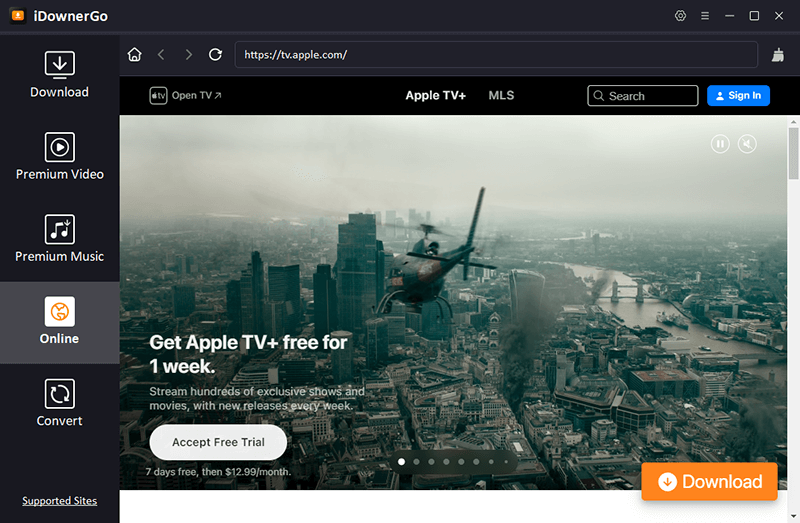This screenshot has height=523, width=800.
Task: Switch to the Convert panel
Action: pyautogui.click(x=59, y=403)
